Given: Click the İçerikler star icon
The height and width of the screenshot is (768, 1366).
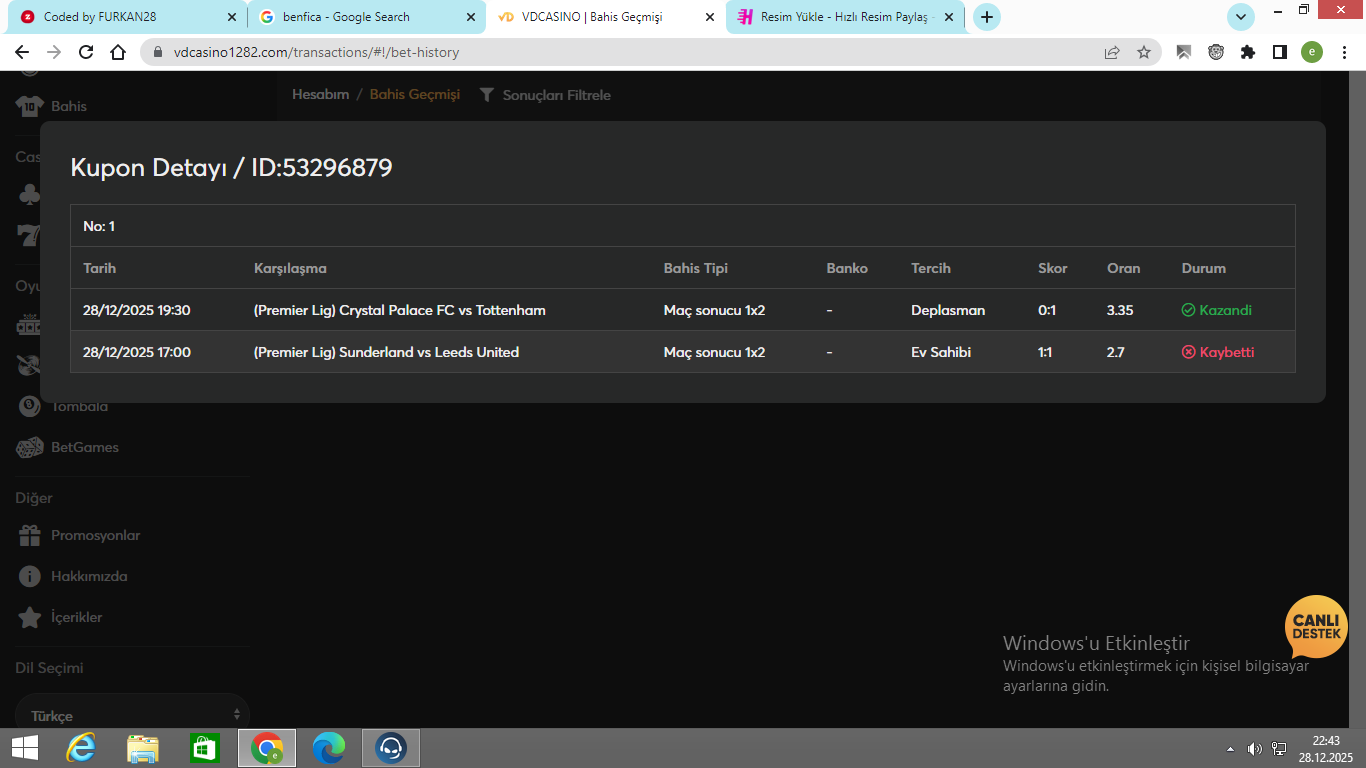Looking at the screenshot, I should click(x=30, y=617).
